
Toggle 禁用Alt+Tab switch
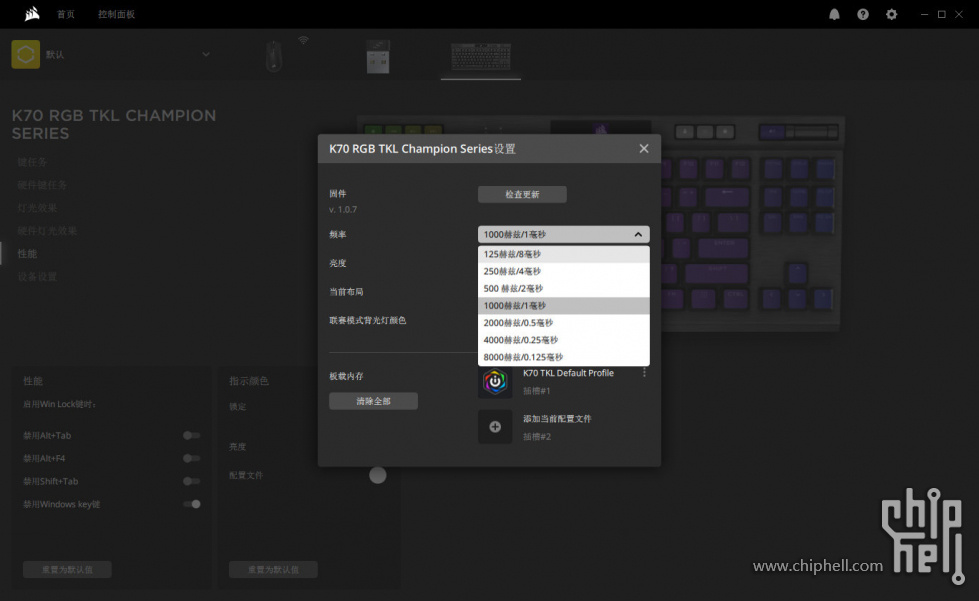coord(192,436)
